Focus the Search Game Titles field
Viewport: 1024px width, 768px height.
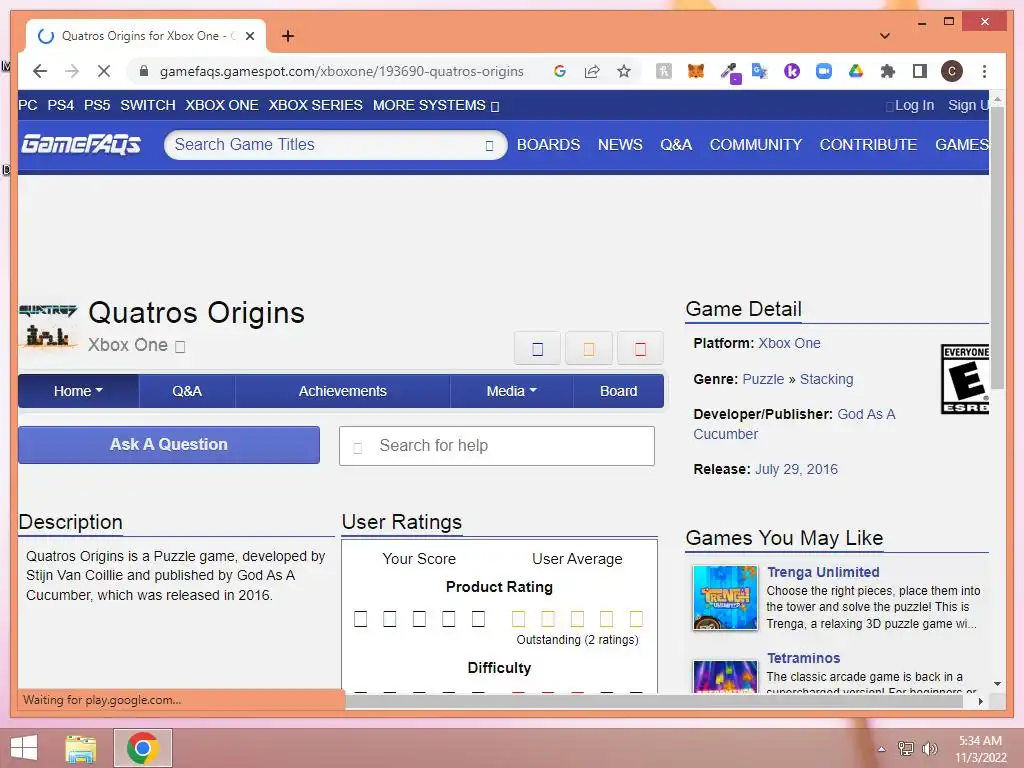[x=336, y=145]
